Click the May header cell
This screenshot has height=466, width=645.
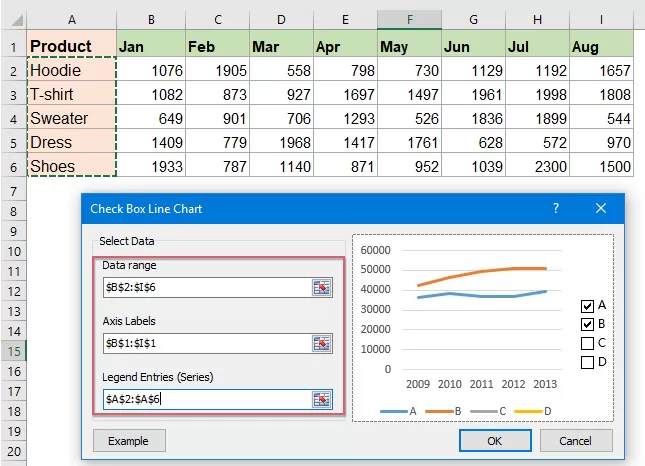point(410,43)
